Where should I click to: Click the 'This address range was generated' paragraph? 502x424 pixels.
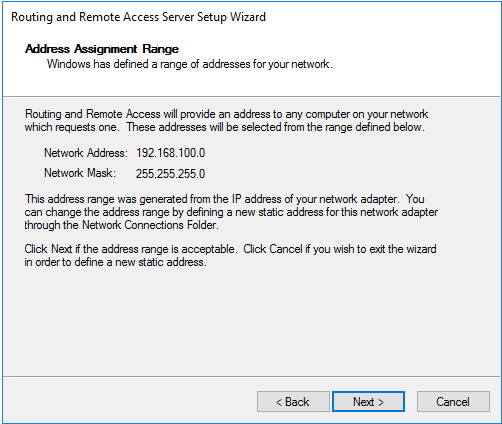coord(231,212)
